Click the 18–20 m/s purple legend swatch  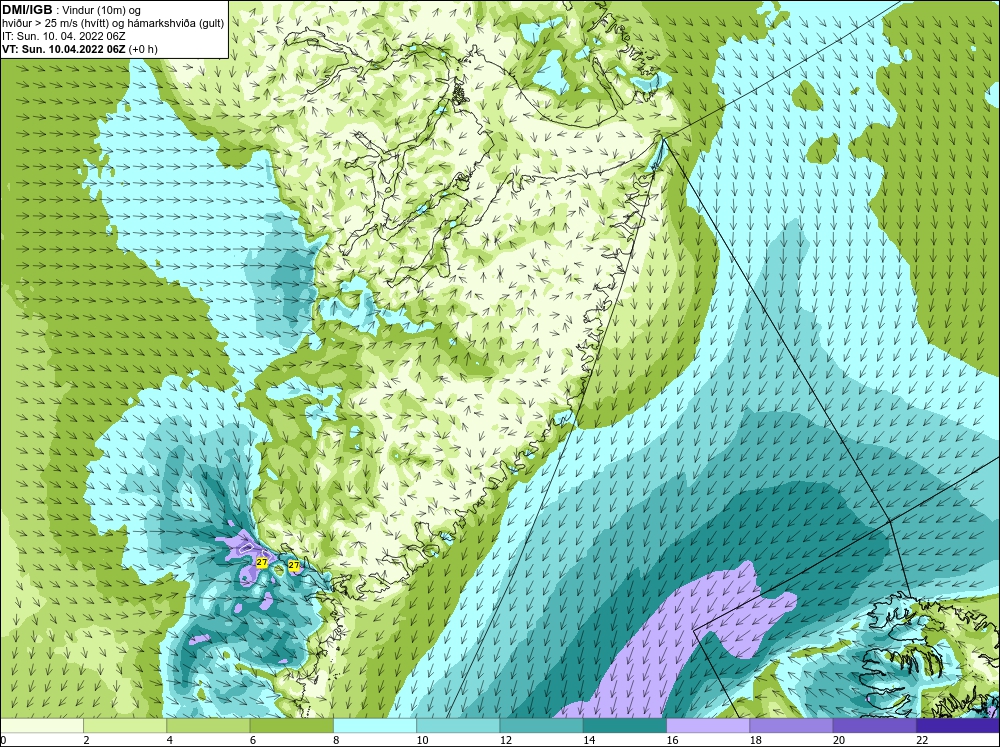pyautogui.click(x=791, y=726)
